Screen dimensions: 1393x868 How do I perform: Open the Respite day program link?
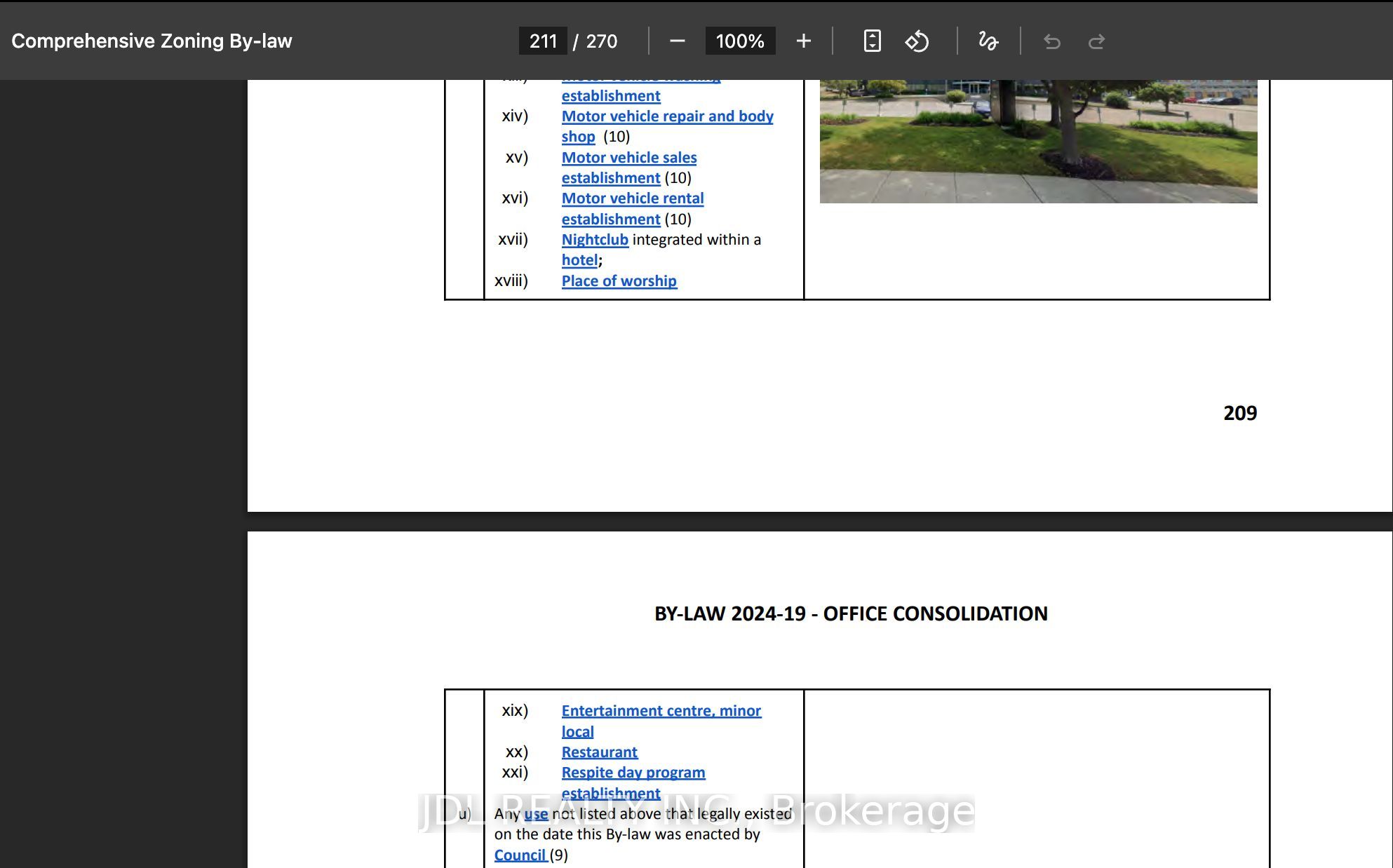coord(633,773)
